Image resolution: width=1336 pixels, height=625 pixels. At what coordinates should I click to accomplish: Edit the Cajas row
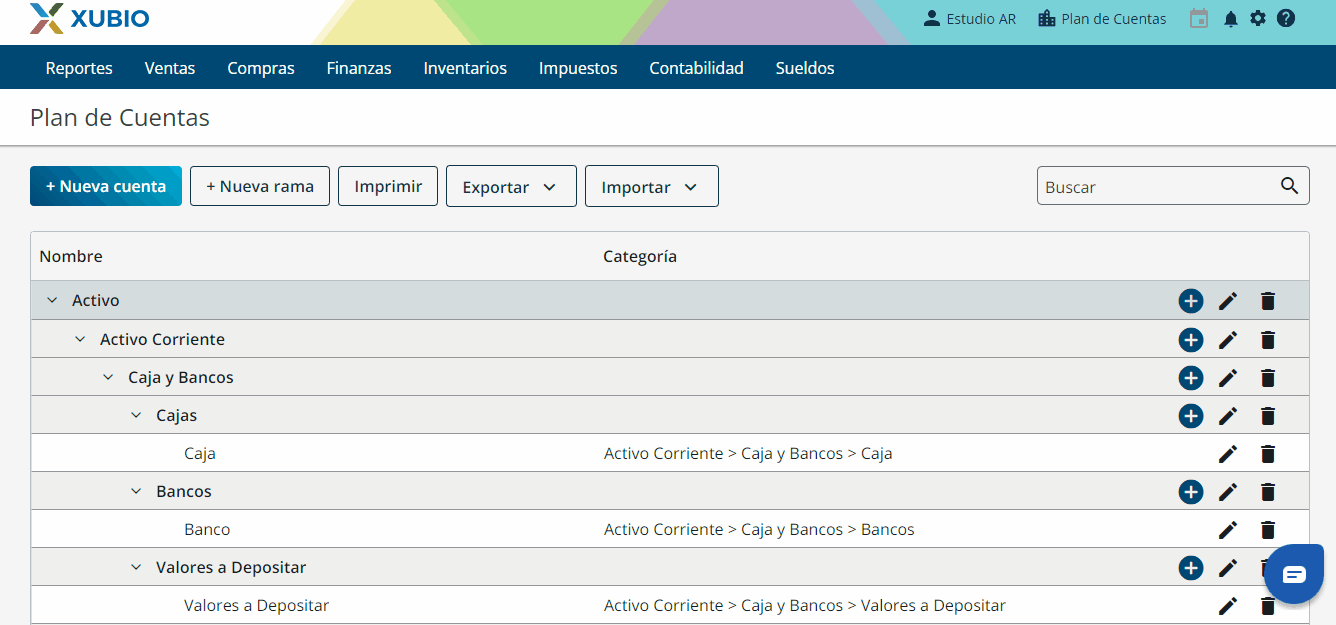1228,416
